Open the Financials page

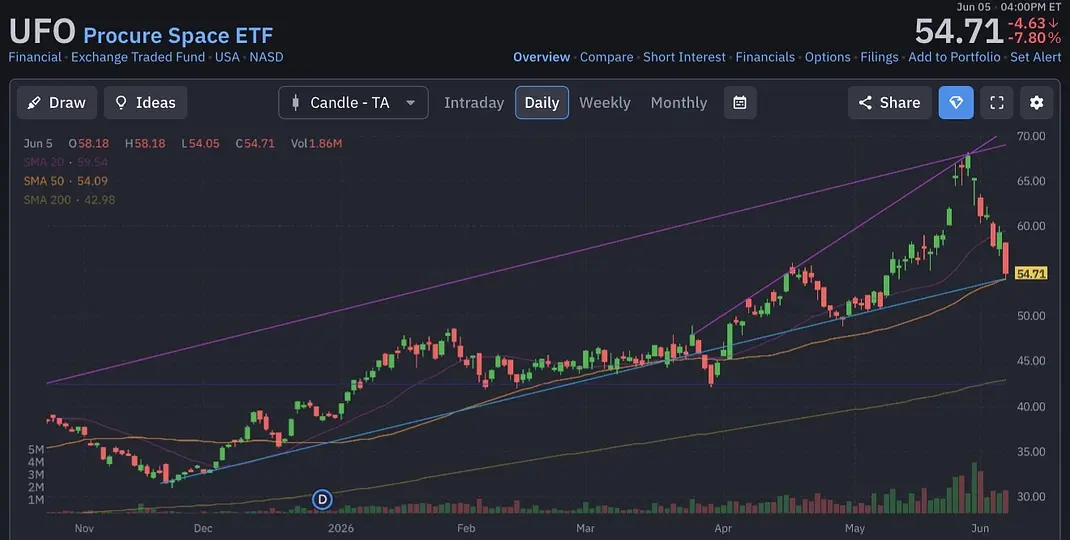765,57
